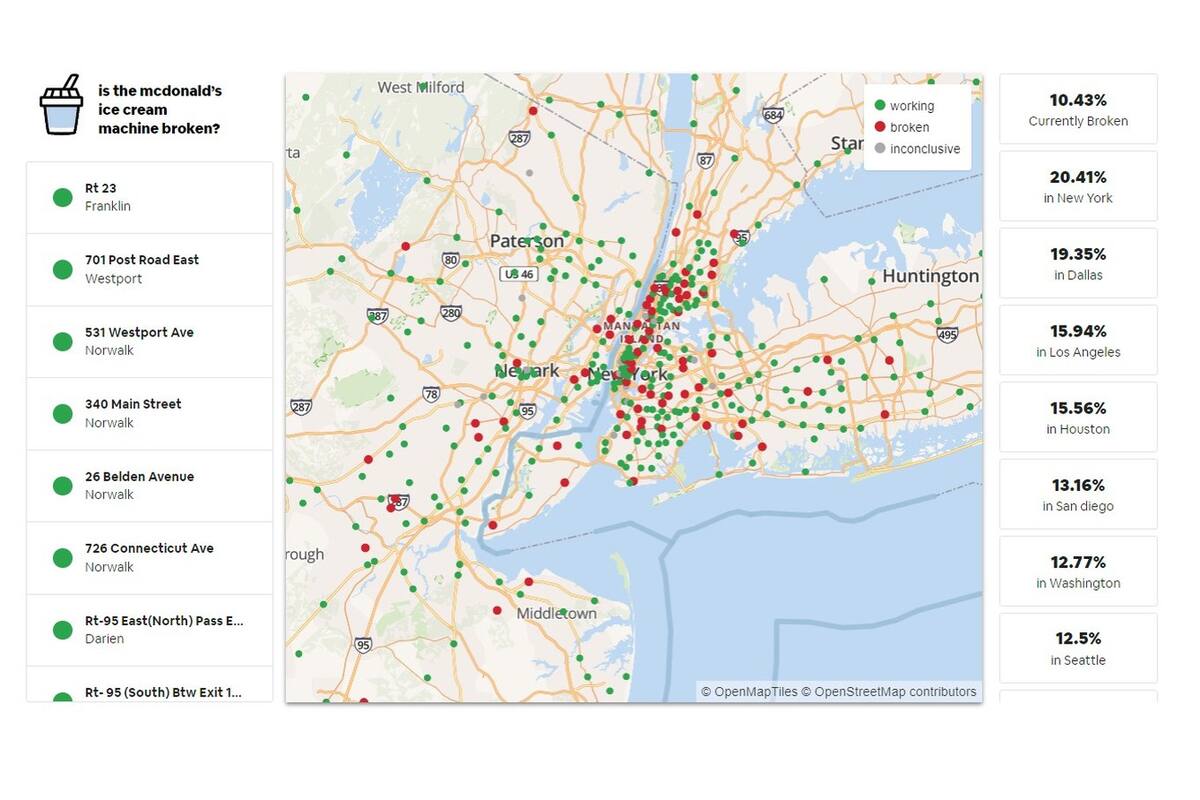Image resolution: width=1200 pixels, height=800 pixels.
Task: Select the 20.41% in New York card
Action: pyautogui.click(x=1078, y=186)
